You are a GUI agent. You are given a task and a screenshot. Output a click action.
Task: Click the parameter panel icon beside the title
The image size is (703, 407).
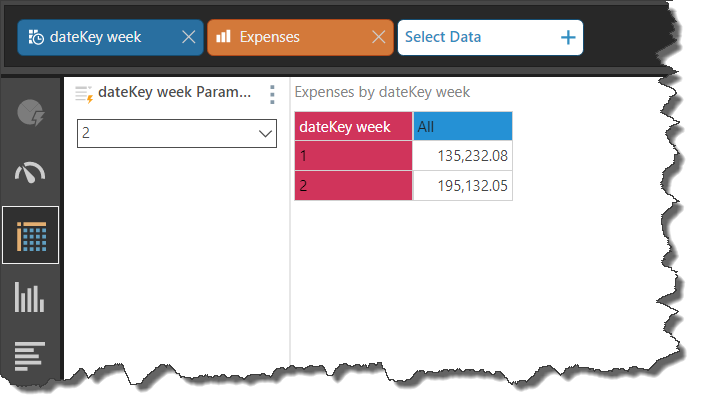click(84, 94)
